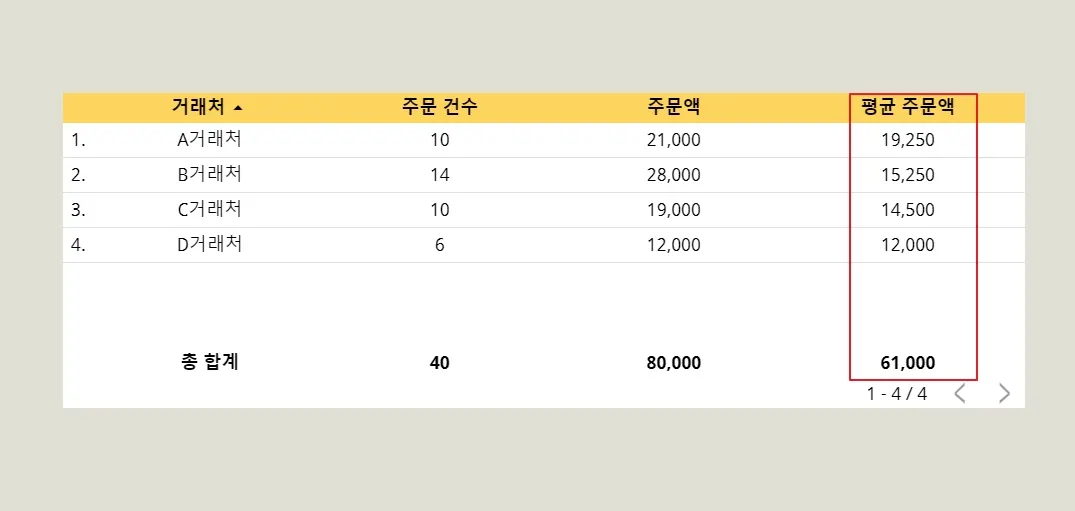Select the C거래처 cell
This screenshot has height=511, width=1075.
pyautogui.click(x=210, y=209)
